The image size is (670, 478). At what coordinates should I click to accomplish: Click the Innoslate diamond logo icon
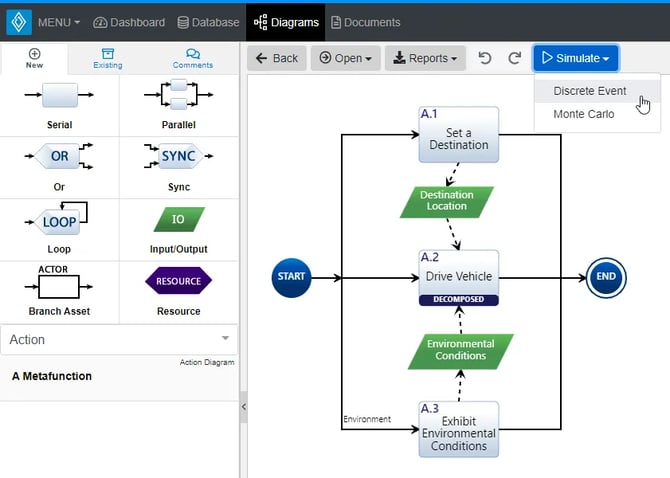(x=19, y=22)
